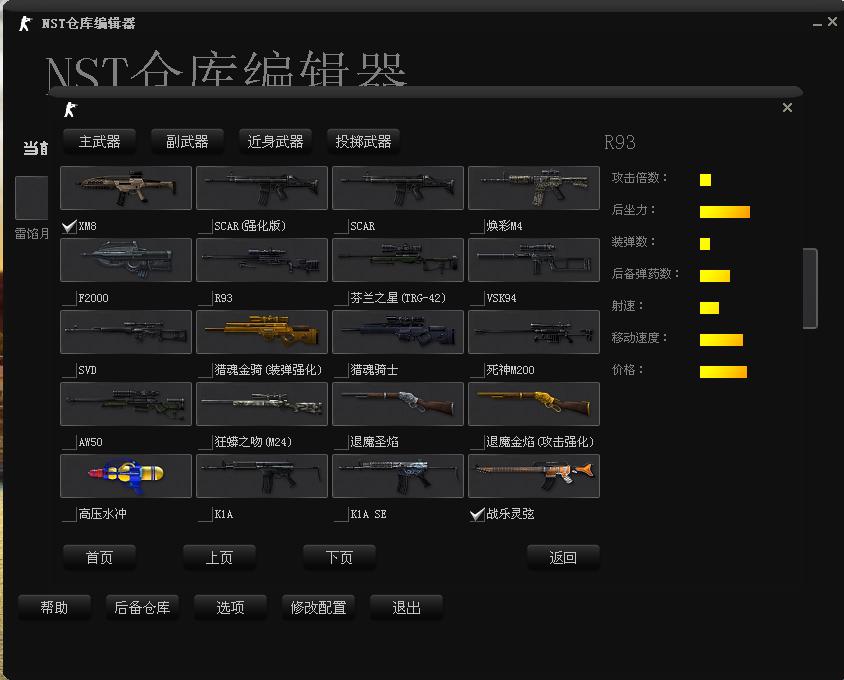Select the 焕彩M4 rifle thumbnail
This screenshot has height=680, width=844.
[534, 188]
